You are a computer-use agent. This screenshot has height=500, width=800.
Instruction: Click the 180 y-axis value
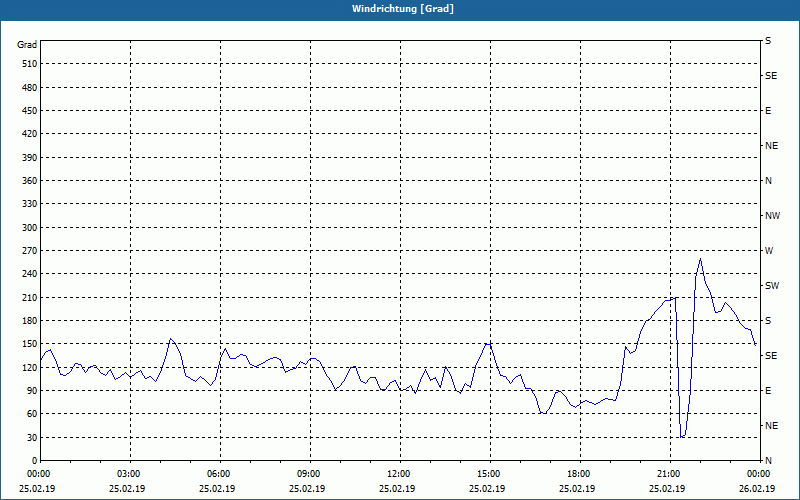click(29, 320)
